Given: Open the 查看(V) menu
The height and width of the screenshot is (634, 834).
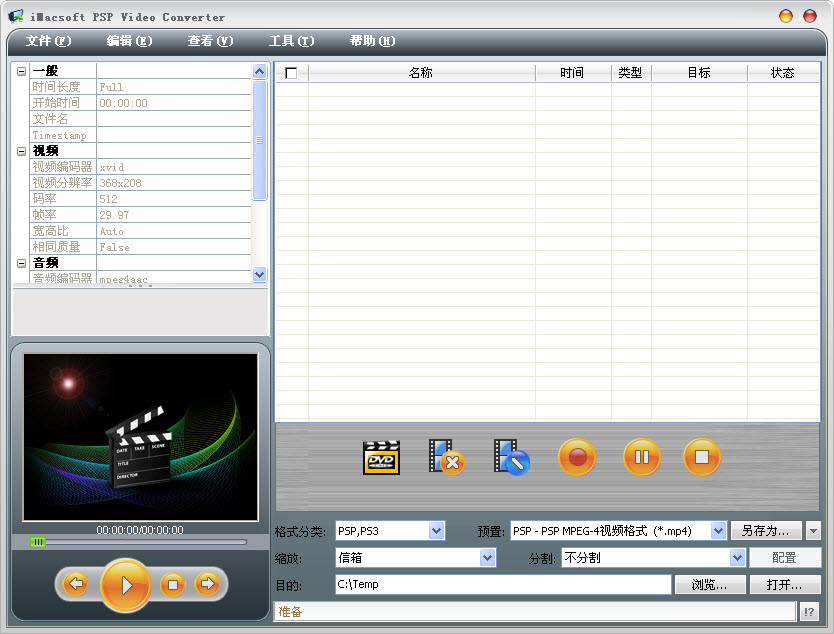Looking at the screenshot, I should coord(210,41).
